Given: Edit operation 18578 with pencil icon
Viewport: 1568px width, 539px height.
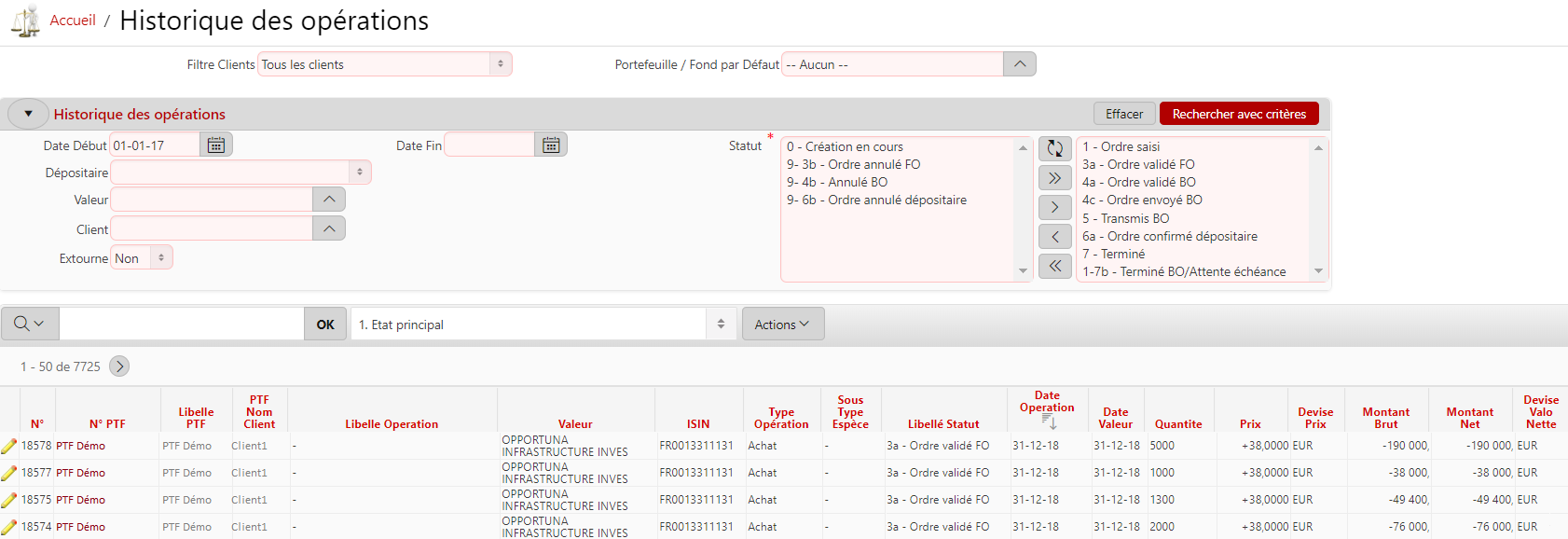Looking at the screenshot, I should [9, 447].
